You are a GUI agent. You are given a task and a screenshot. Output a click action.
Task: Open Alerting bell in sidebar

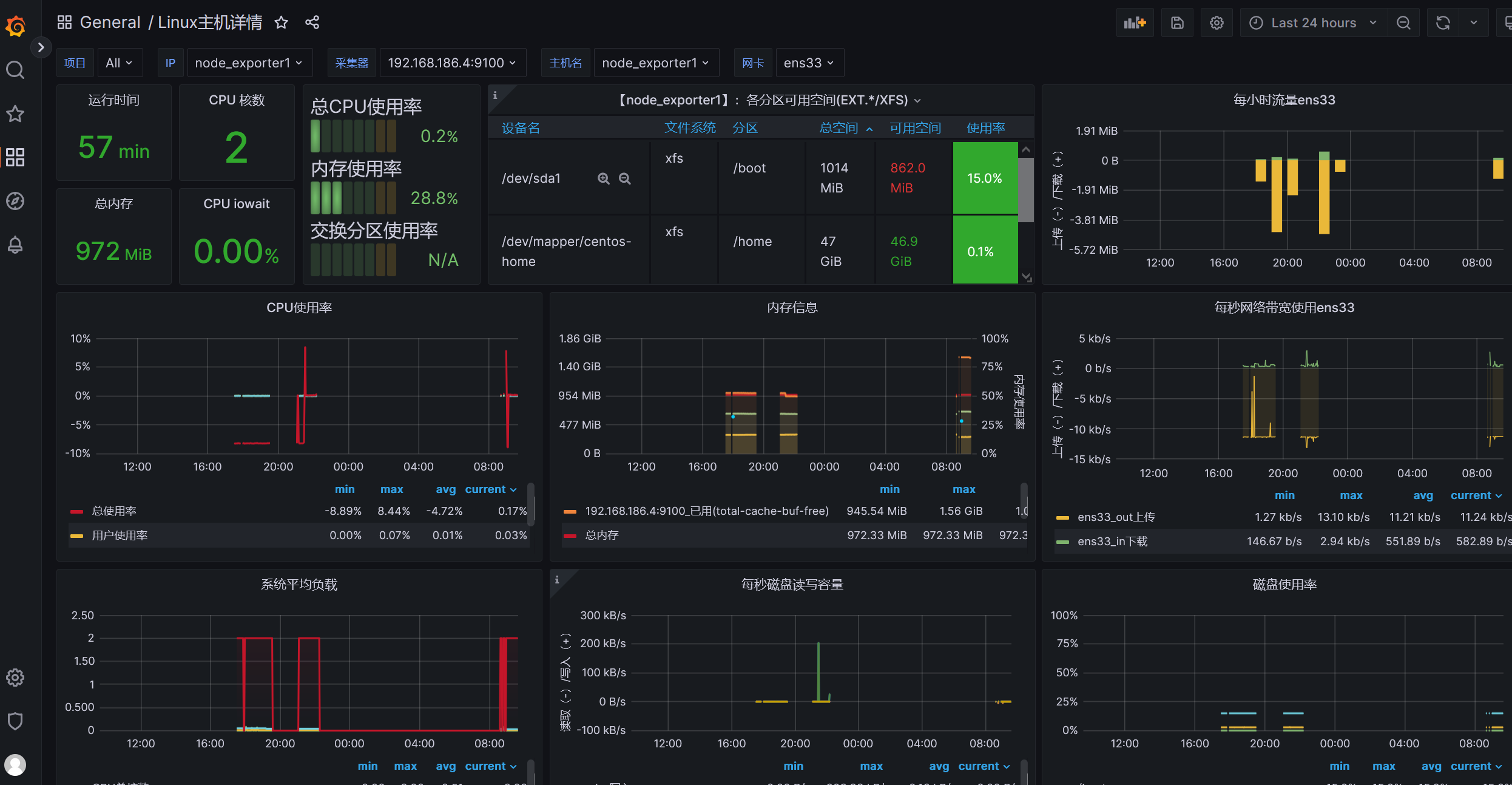tap(15, 245)
